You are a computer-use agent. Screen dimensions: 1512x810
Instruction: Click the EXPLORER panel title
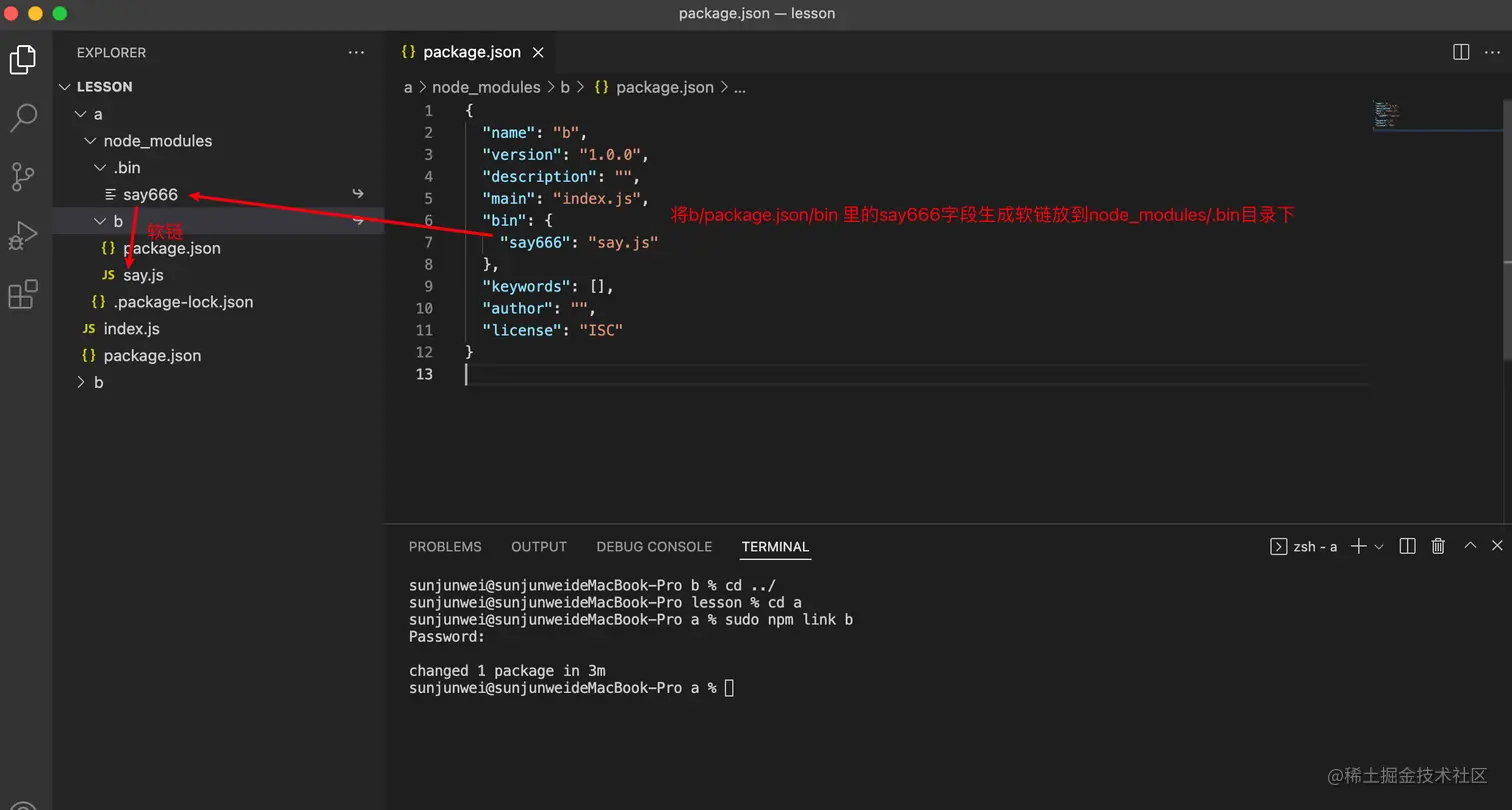[111, 52]
